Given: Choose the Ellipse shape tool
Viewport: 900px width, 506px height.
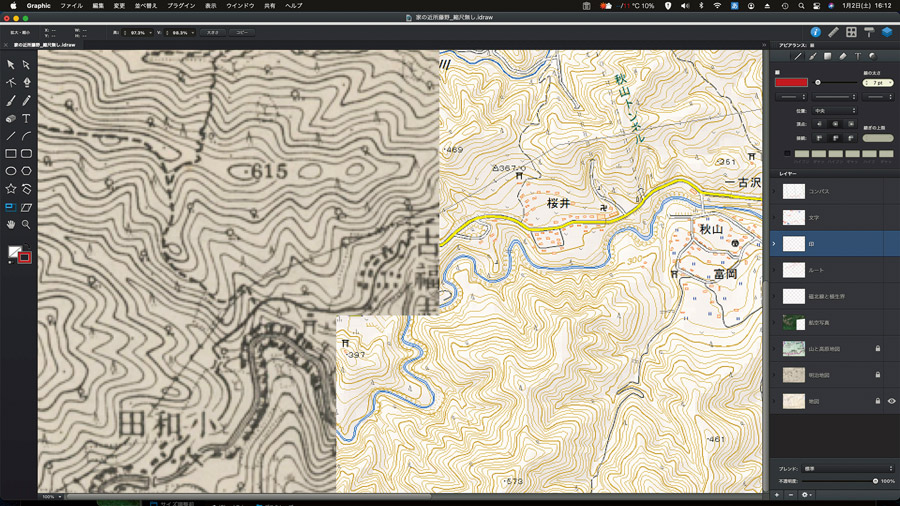Looking at the screenshot, I should (x=11, y=171).
